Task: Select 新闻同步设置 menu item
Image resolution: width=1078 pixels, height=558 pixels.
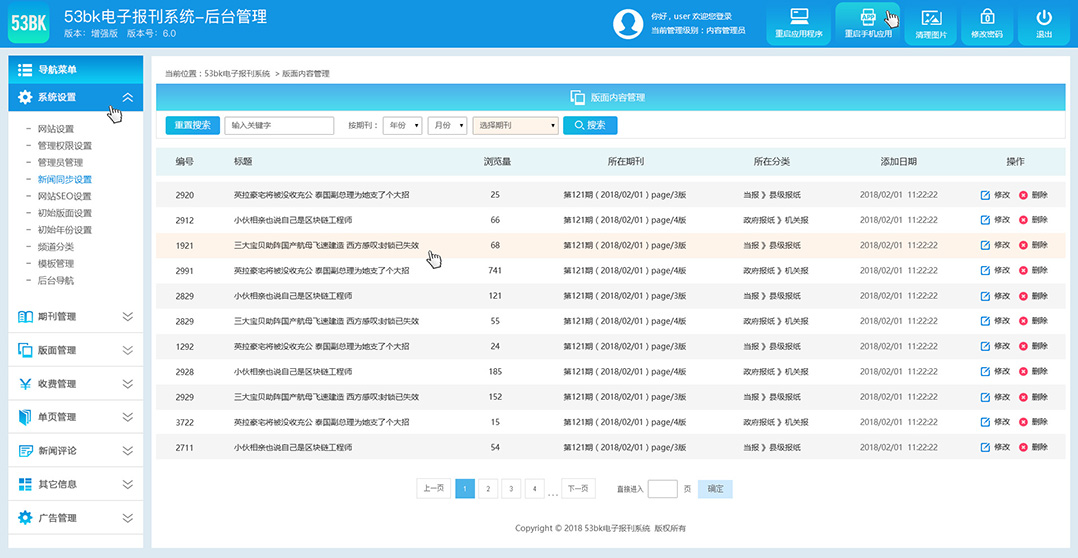Action: pyautogui.click(x=65, y=179)
